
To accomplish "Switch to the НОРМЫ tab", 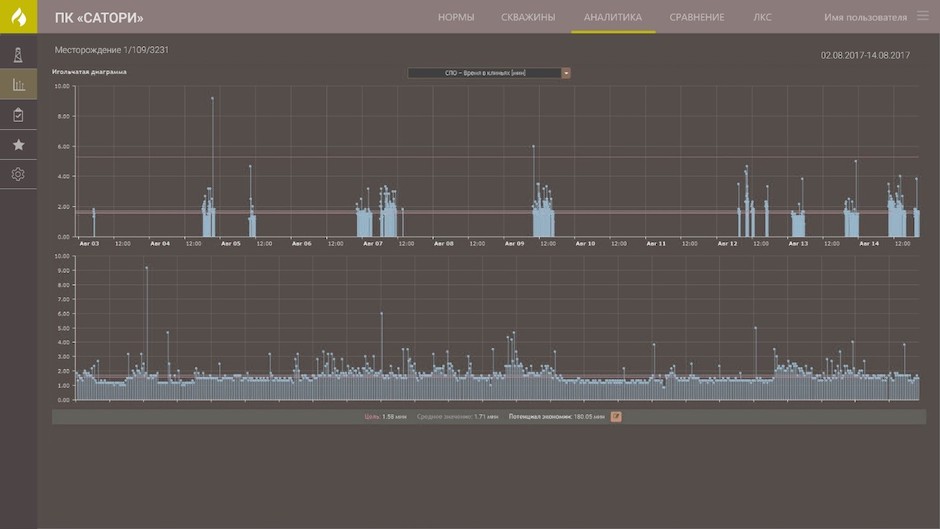I will point(456,17).
